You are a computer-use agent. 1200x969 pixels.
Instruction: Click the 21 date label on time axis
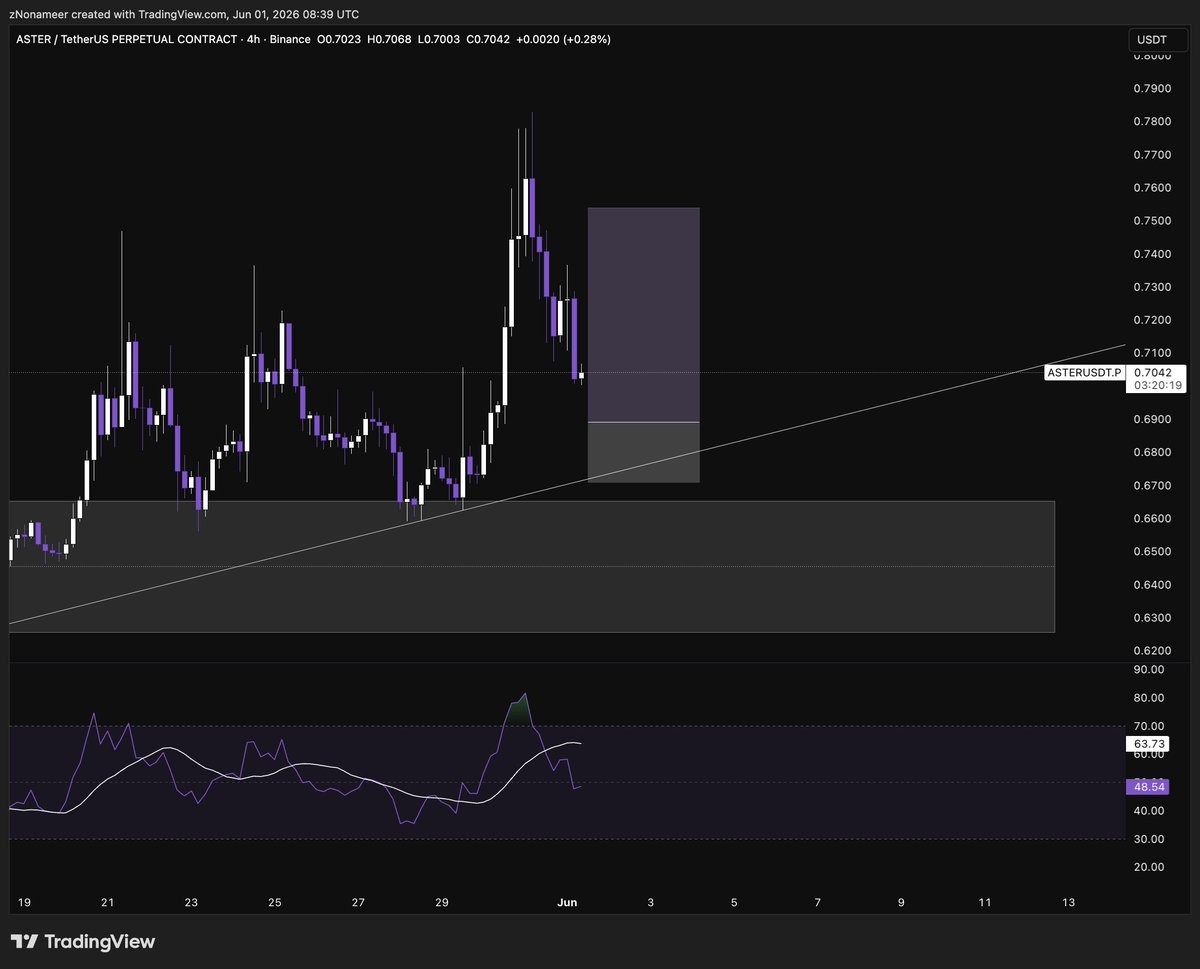point(107,902)
